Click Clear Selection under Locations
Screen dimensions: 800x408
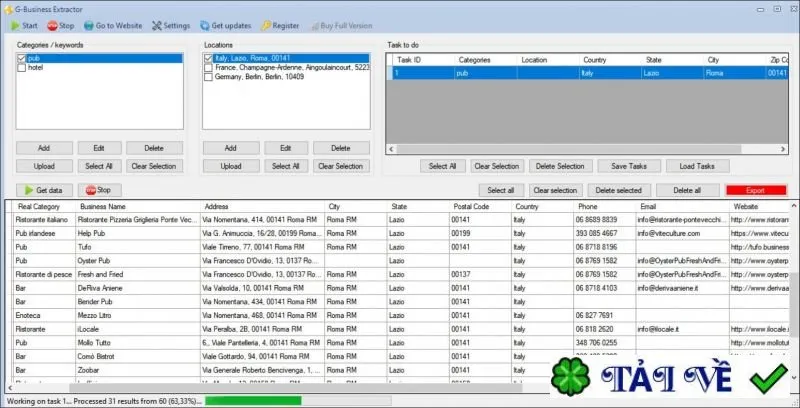(341, 166)
